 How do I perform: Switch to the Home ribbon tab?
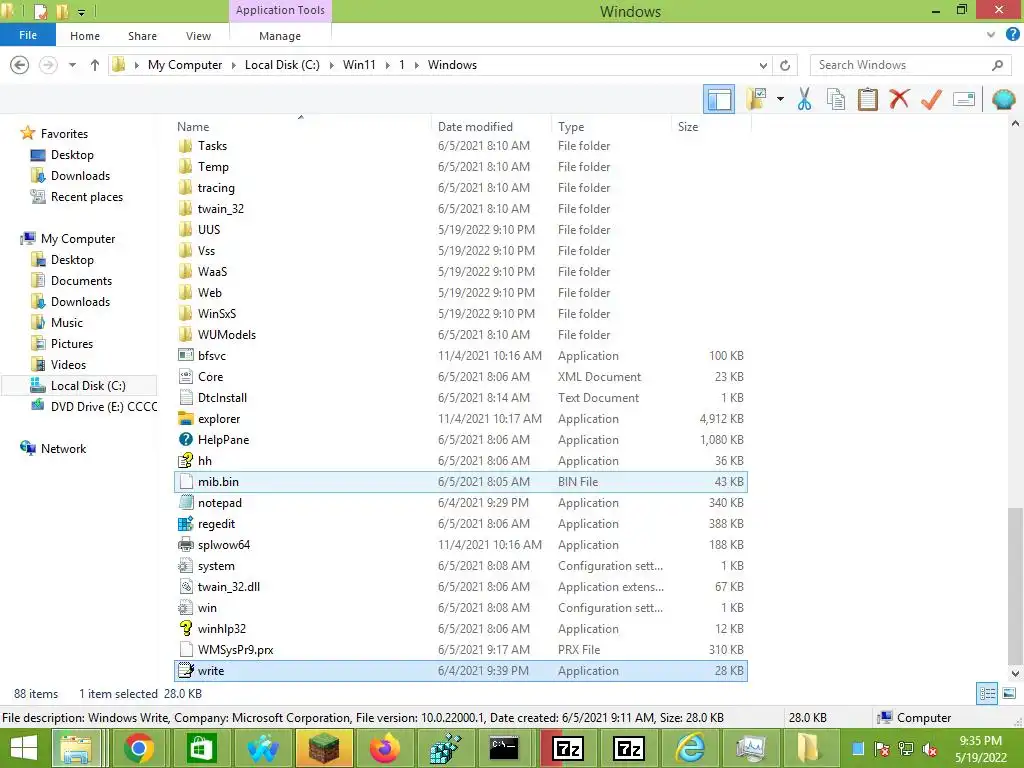tap(85, 36)
